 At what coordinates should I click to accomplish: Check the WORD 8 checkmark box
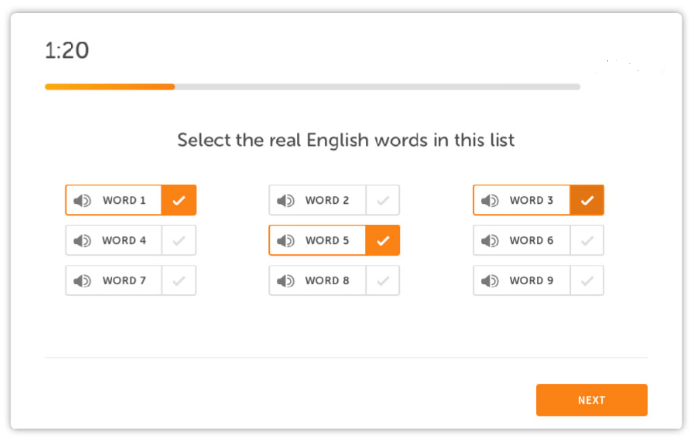click(383, 280)
